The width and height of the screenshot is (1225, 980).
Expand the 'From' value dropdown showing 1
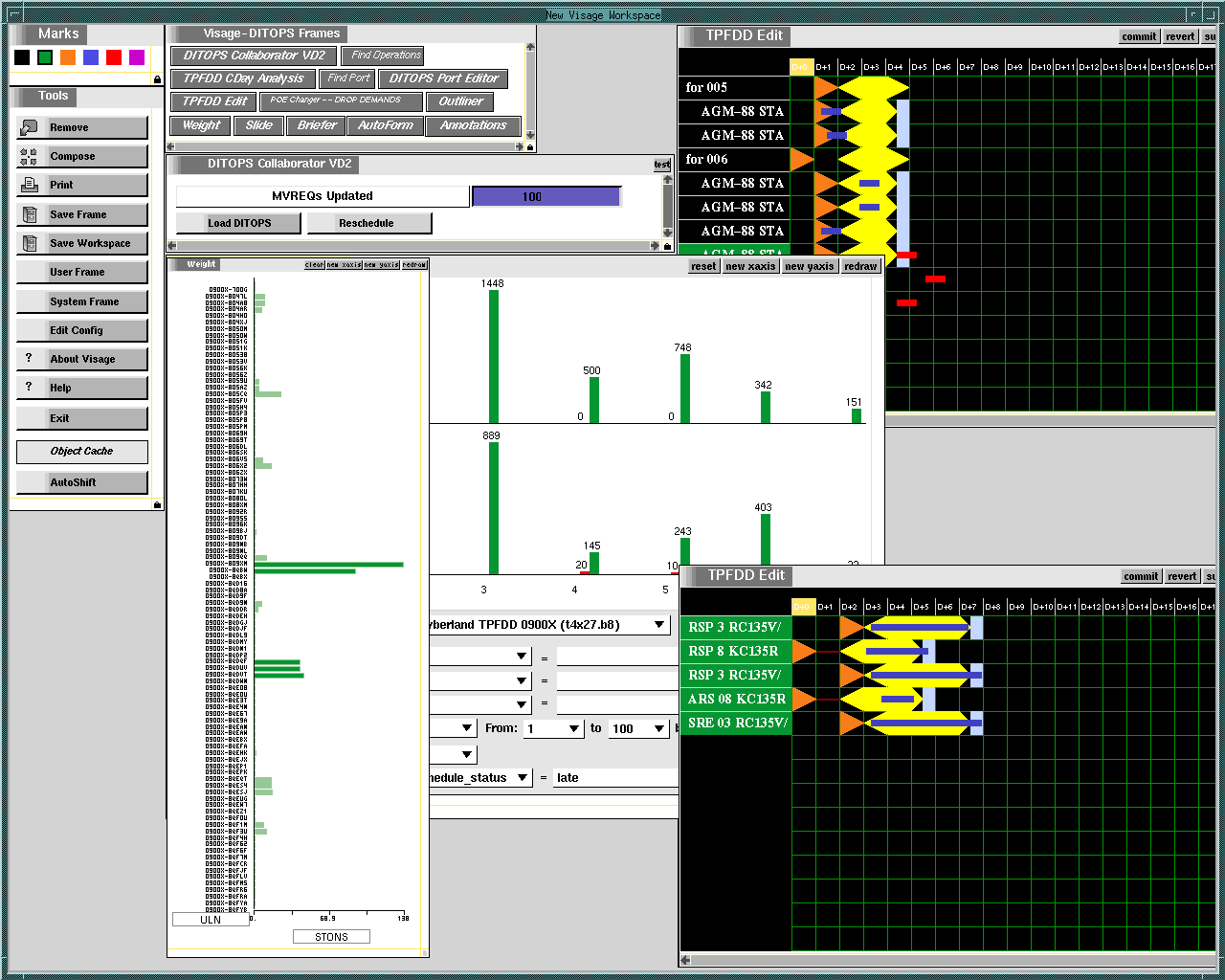pyautogui.click(x=574, y=729)
